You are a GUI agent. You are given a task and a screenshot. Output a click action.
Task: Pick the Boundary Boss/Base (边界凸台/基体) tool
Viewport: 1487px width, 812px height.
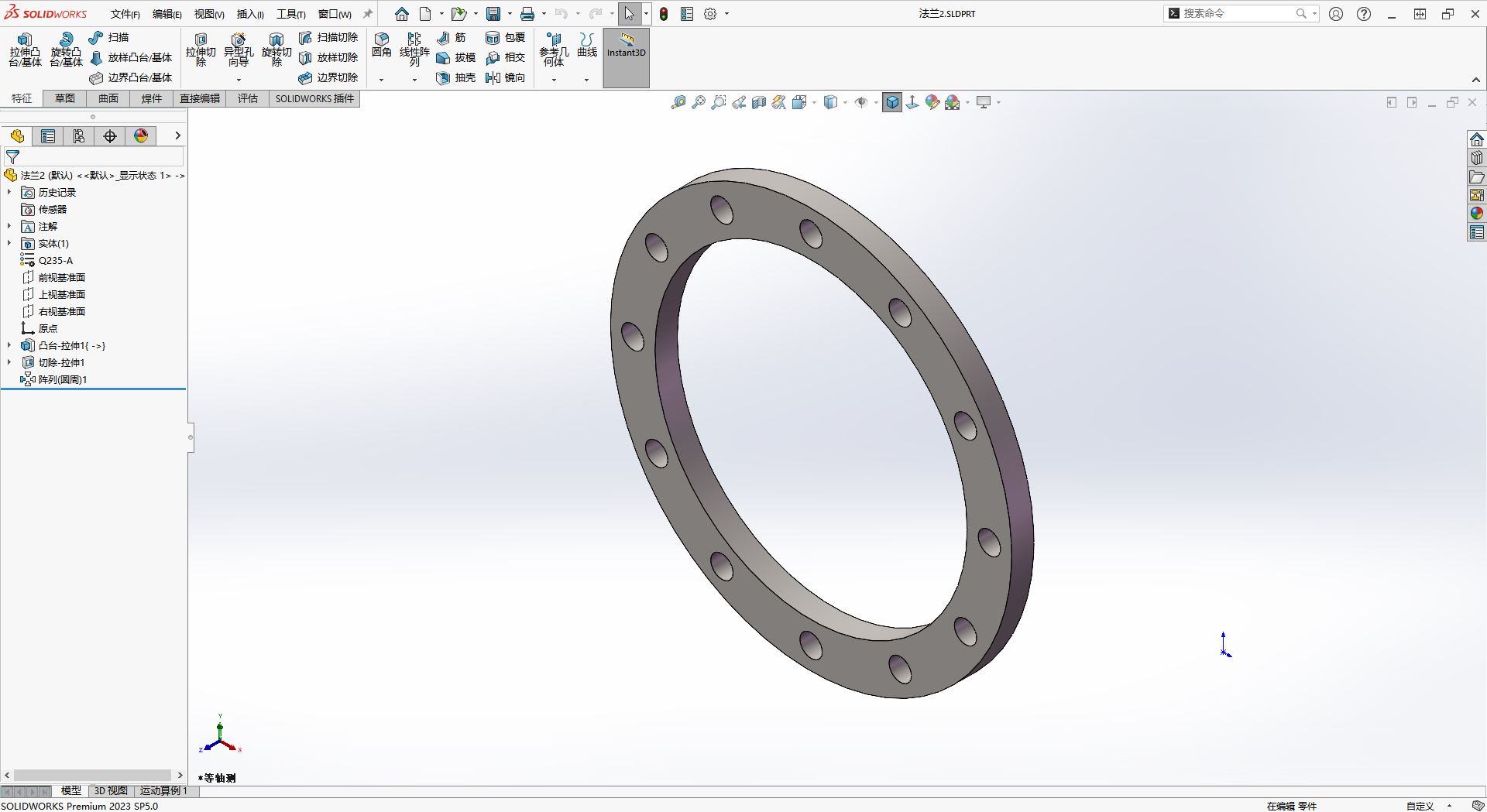131,77
